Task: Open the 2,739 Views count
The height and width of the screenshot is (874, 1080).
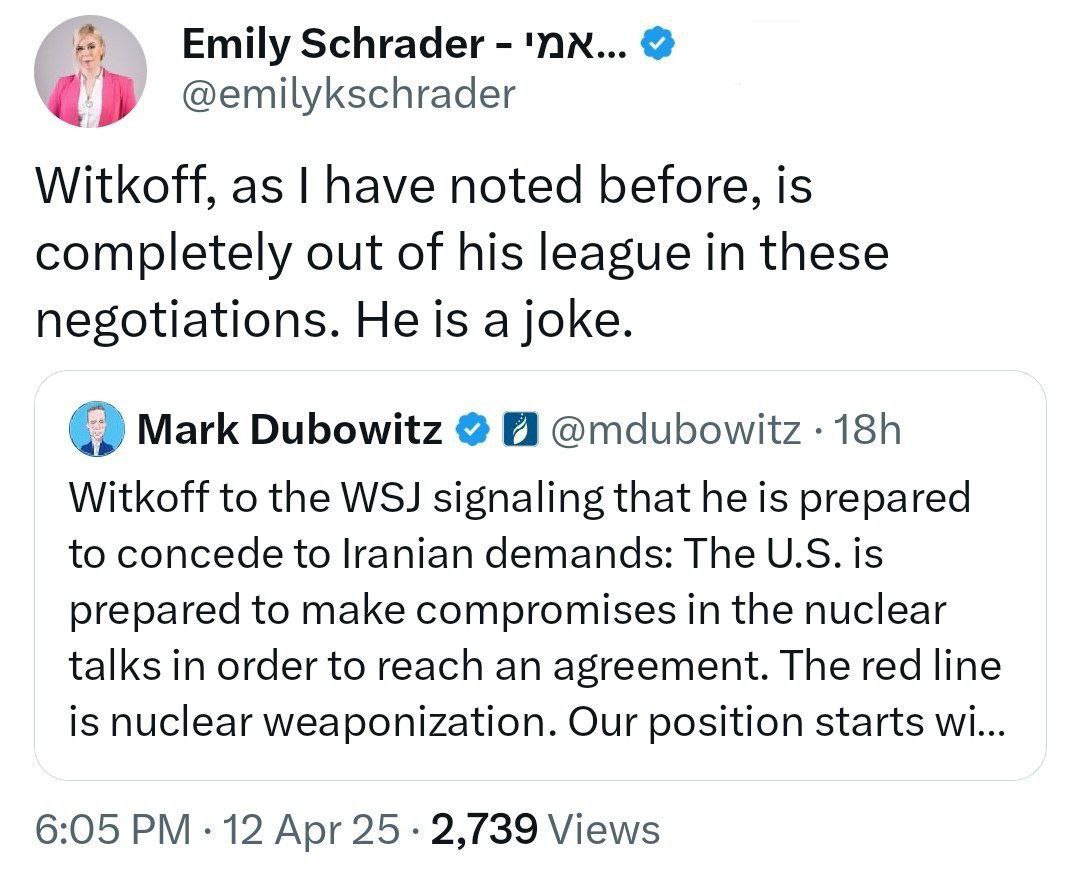Action: pos(545,829)
